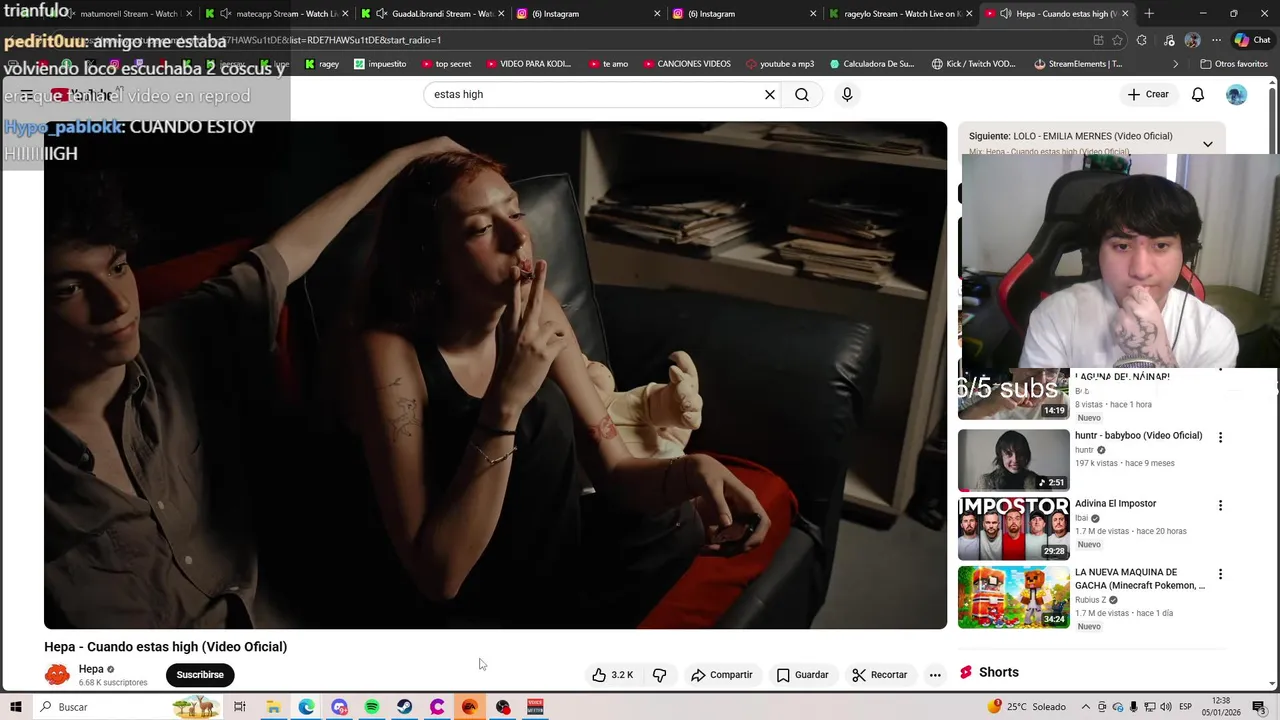Open Windows notification center
Viewport: 1280px width, 720px height.
click(x=1259, y=707)
